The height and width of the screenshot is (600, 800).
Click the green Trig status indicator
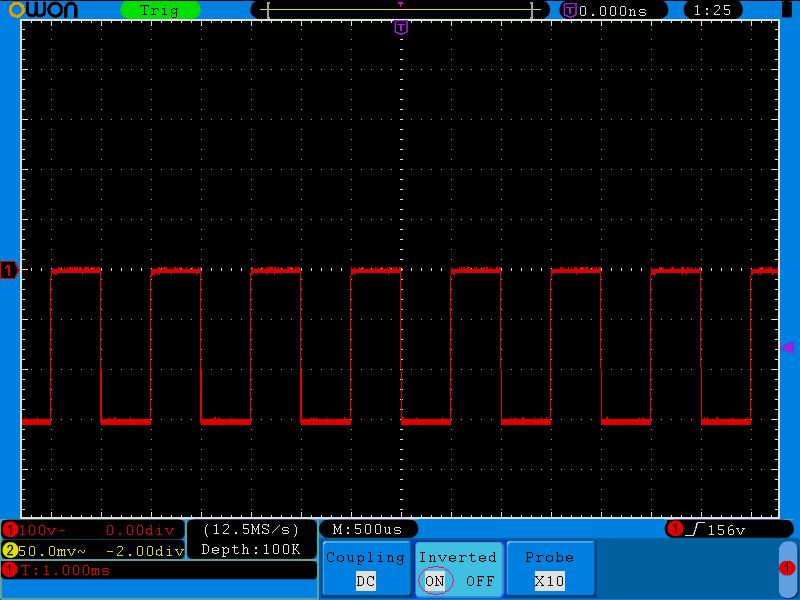click(x=160, y=10)
